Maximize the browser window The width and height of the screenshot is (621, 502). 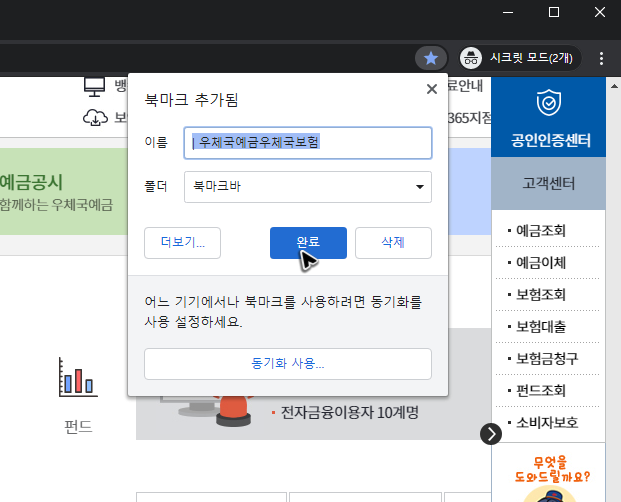coord(554,12)
